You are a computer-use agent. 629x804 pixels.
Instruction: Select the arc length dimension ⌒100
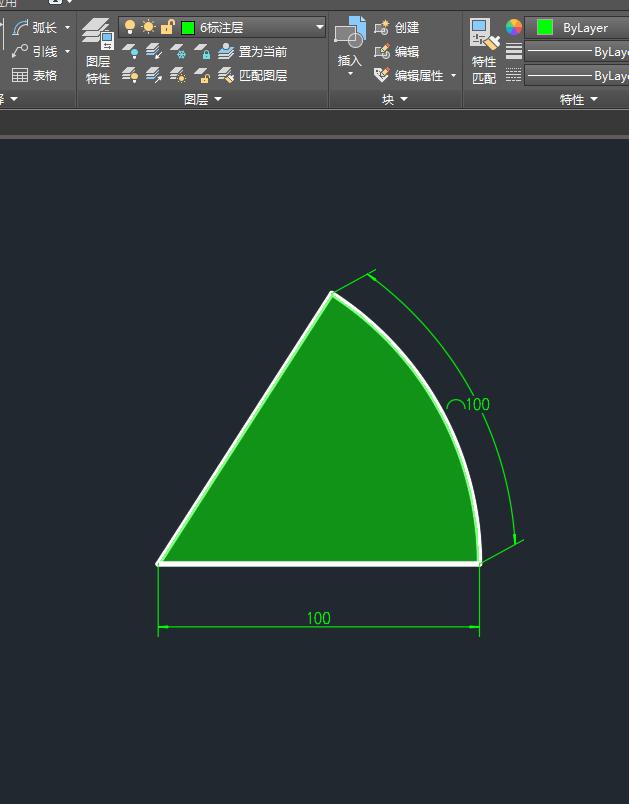point(468,404)
